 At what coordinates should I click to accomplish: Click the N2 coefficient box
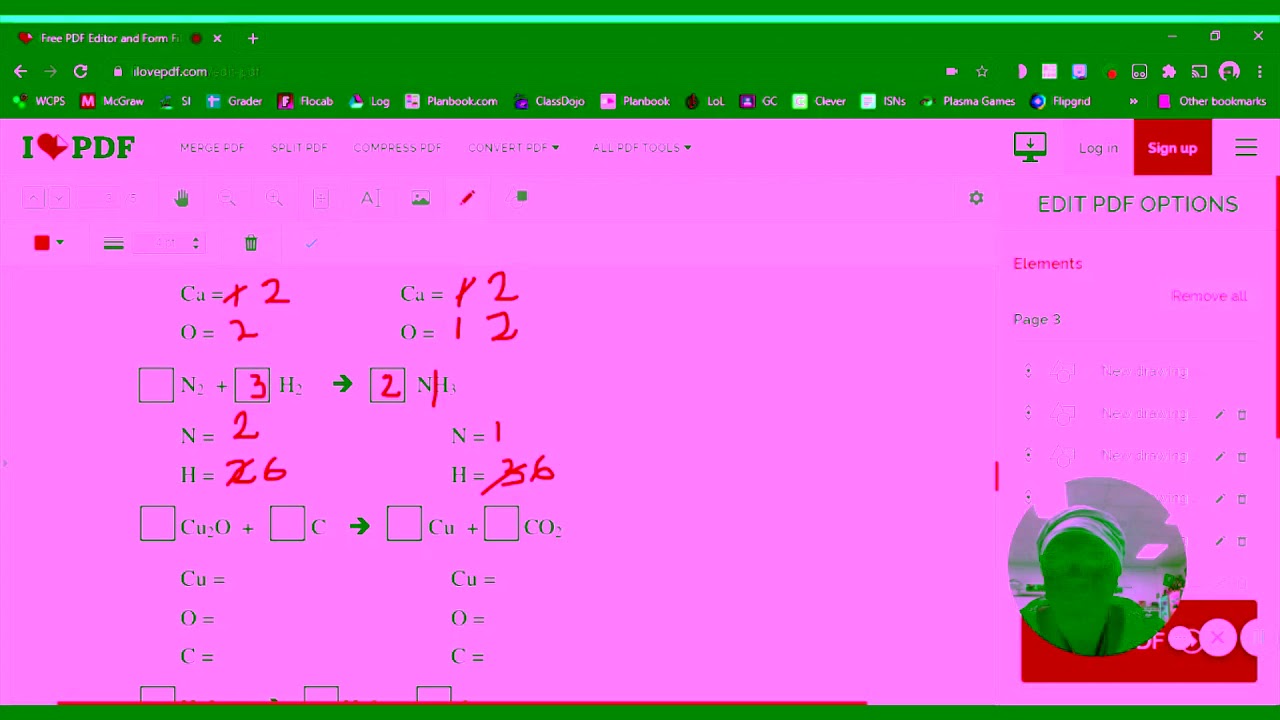156,385
